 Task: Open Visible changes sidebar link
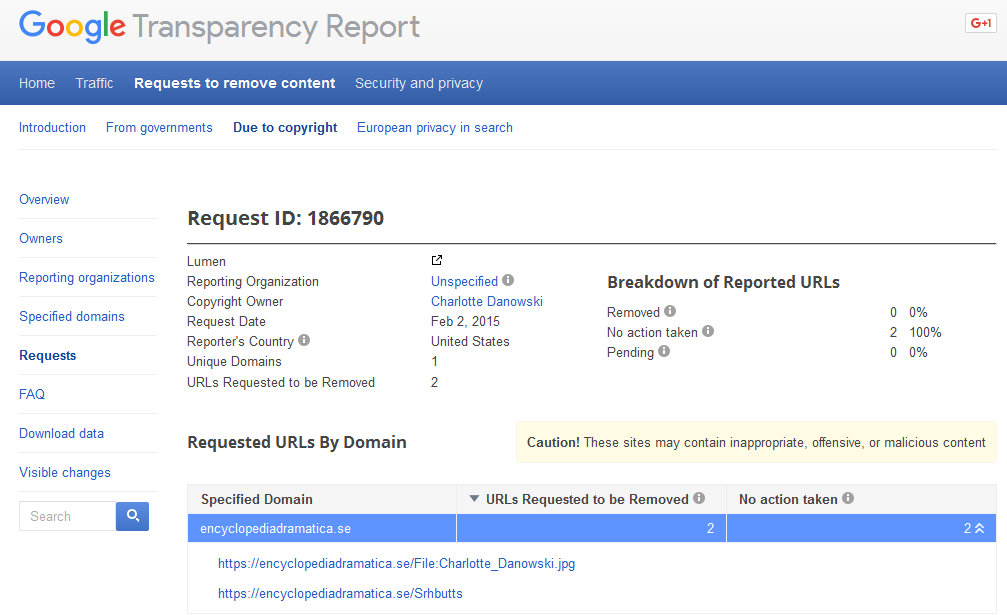coord(65,473)
